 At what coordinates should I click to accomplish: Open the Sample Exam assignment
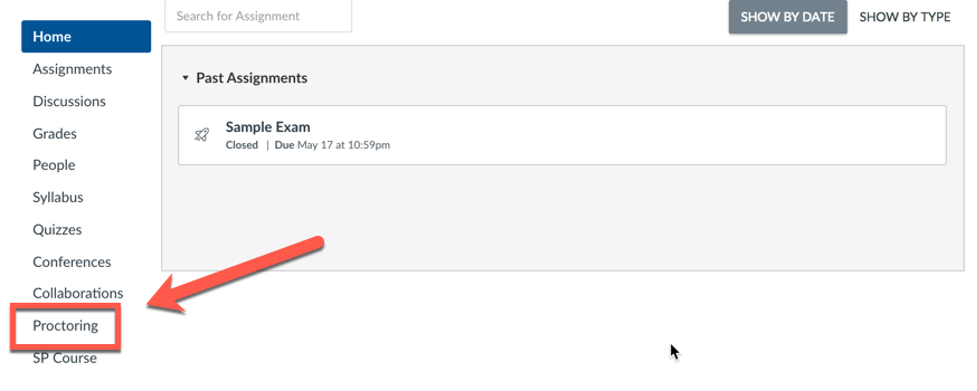pyautogui.click(x=268, y=127)
